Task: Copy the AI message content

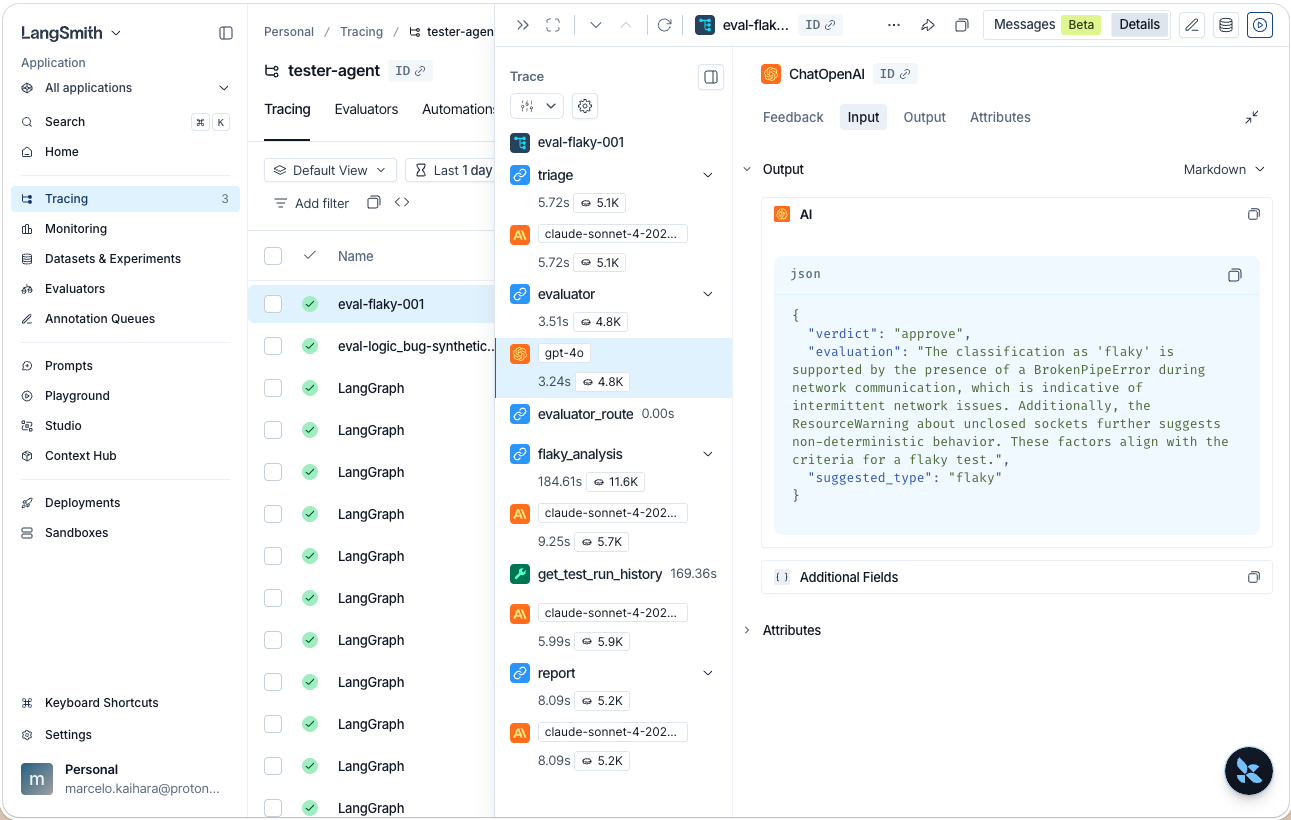Action: point(1254,214)
